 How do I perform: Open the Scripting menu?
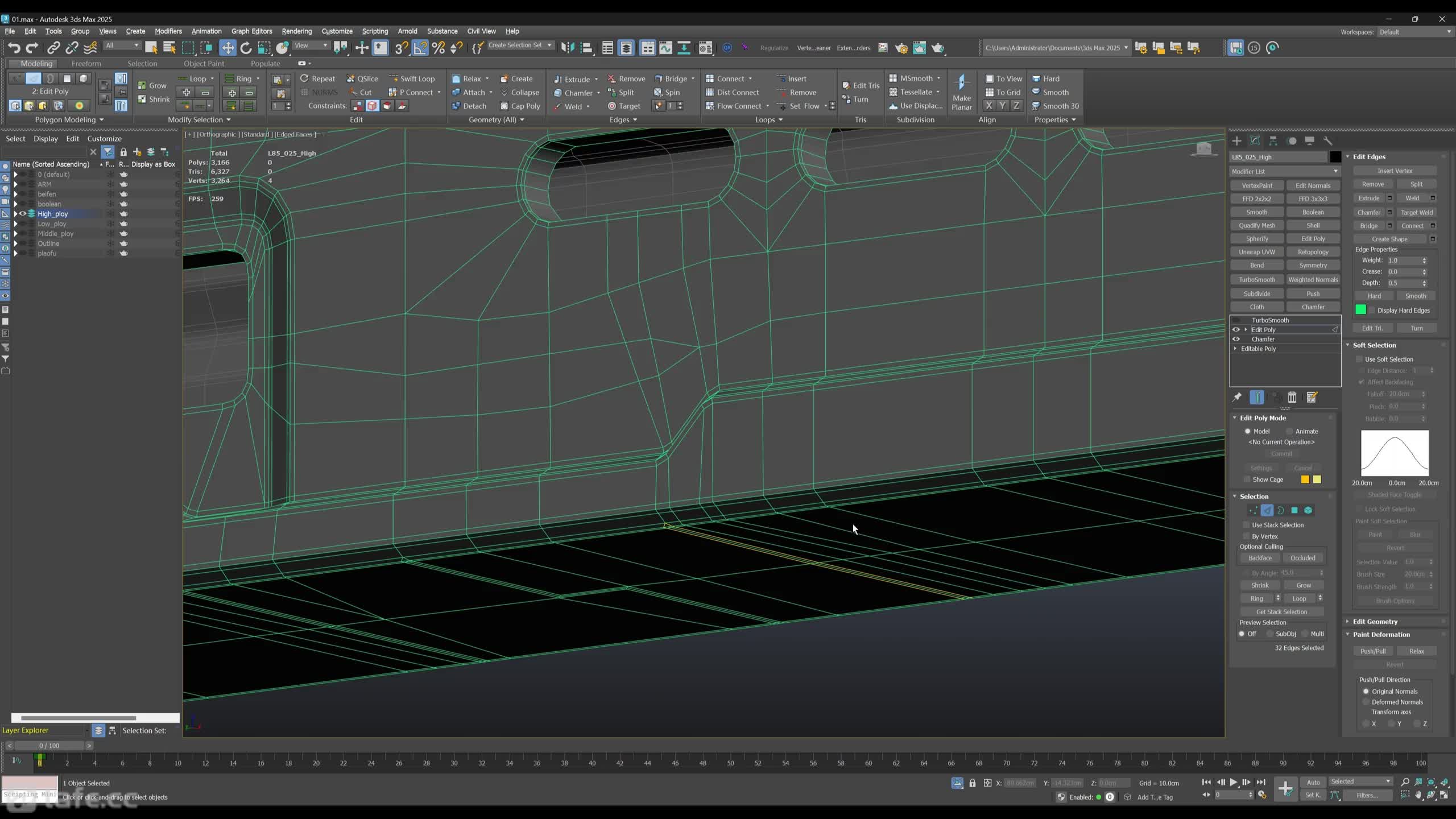(x=373, y=30)
